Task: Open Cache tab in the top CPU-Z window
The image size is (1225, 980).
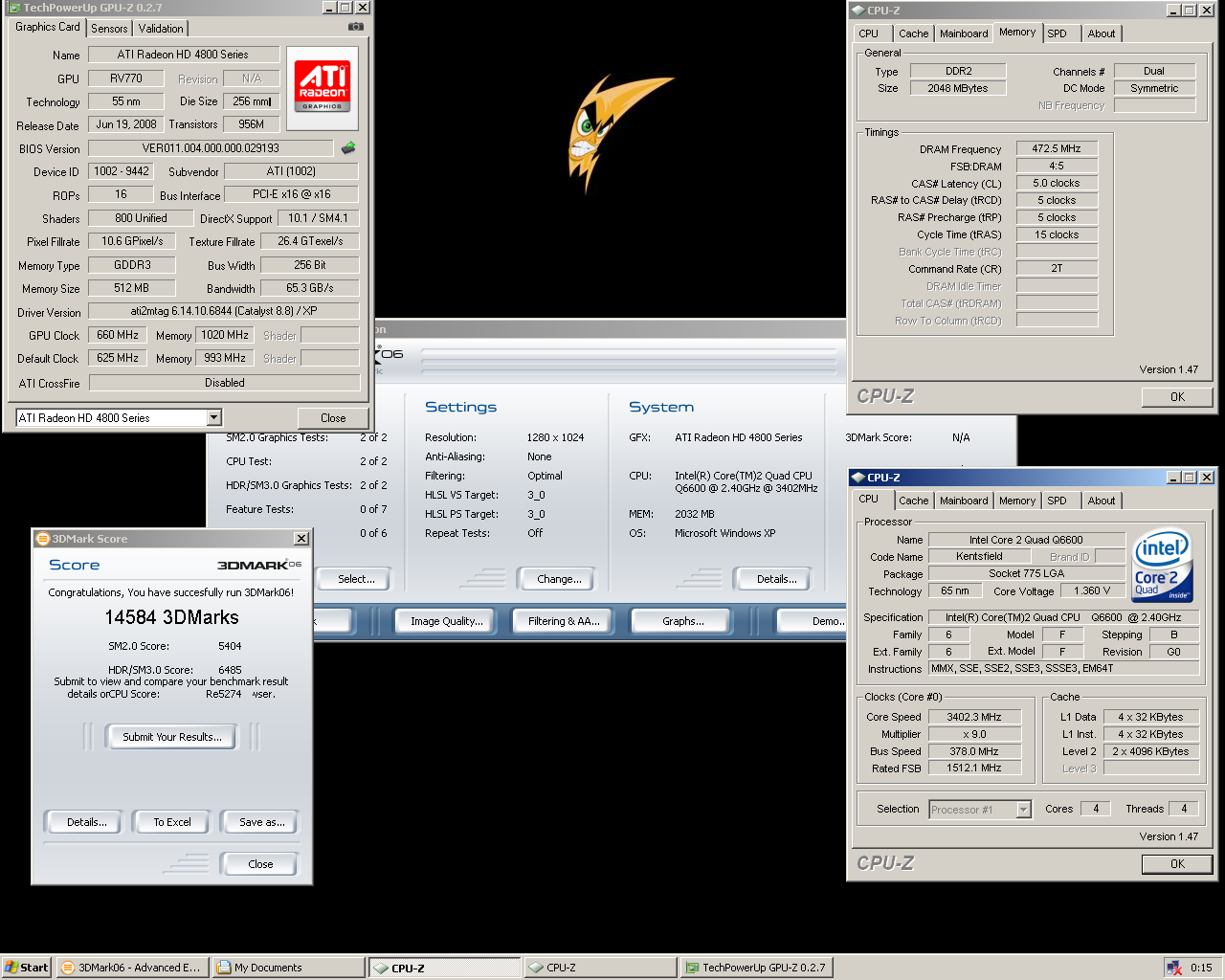Action: (x=913, y=33)
